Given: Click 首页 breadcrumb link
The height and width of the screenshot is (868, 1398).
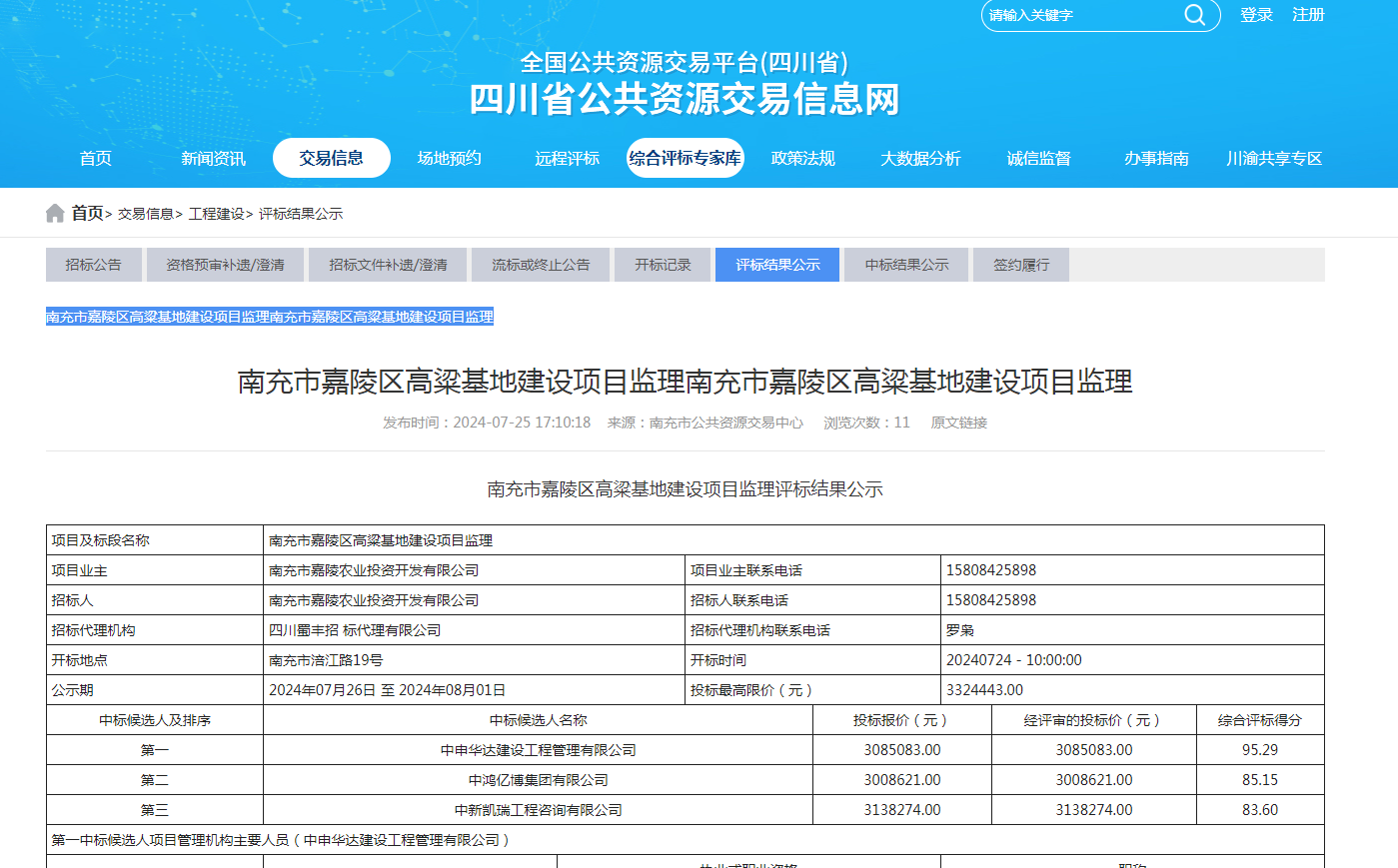Looking at the screenshot, I should coord(87,213).
